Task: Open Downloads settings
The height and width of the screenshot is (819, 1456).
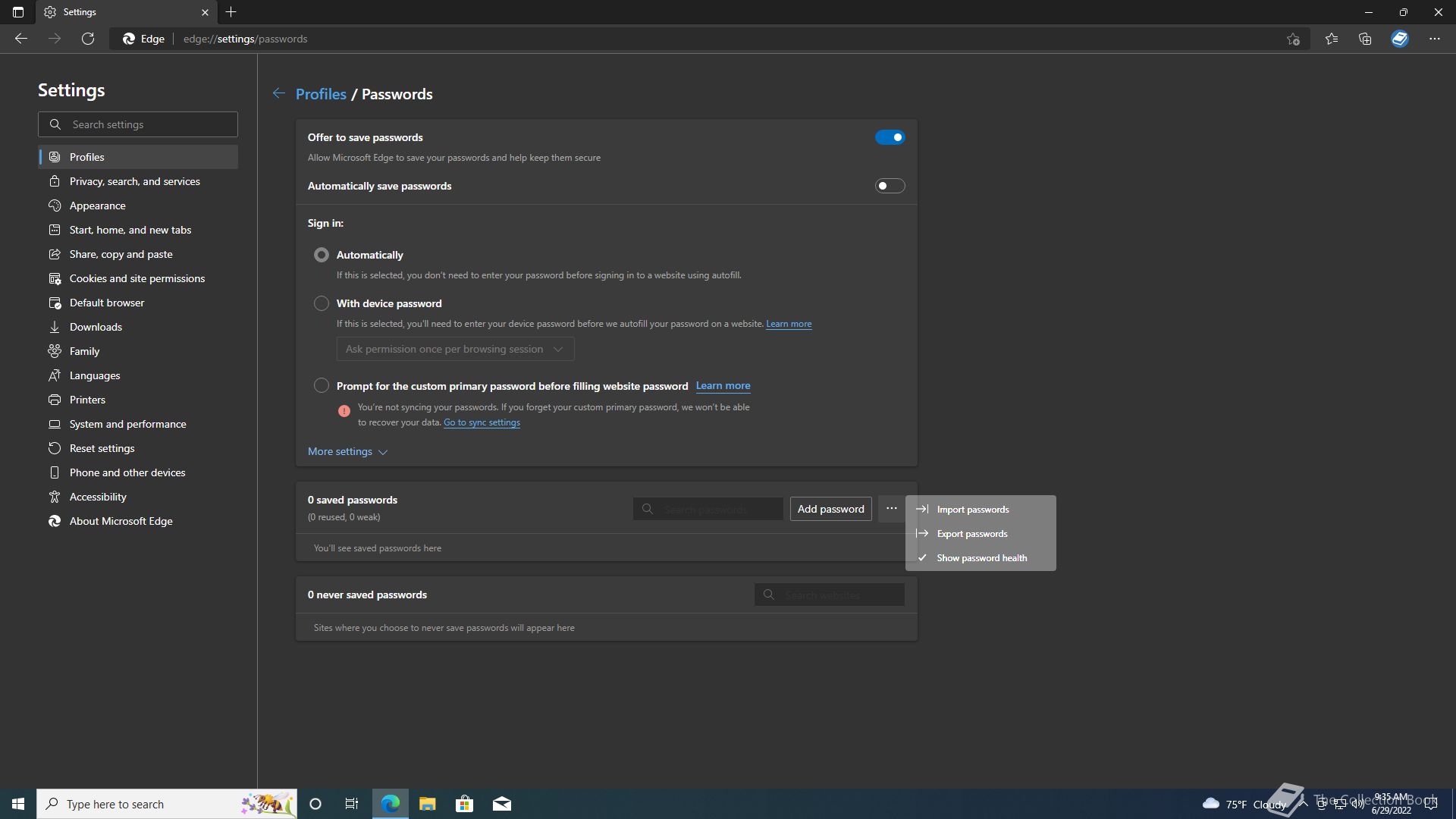Action: coord(138,327)
